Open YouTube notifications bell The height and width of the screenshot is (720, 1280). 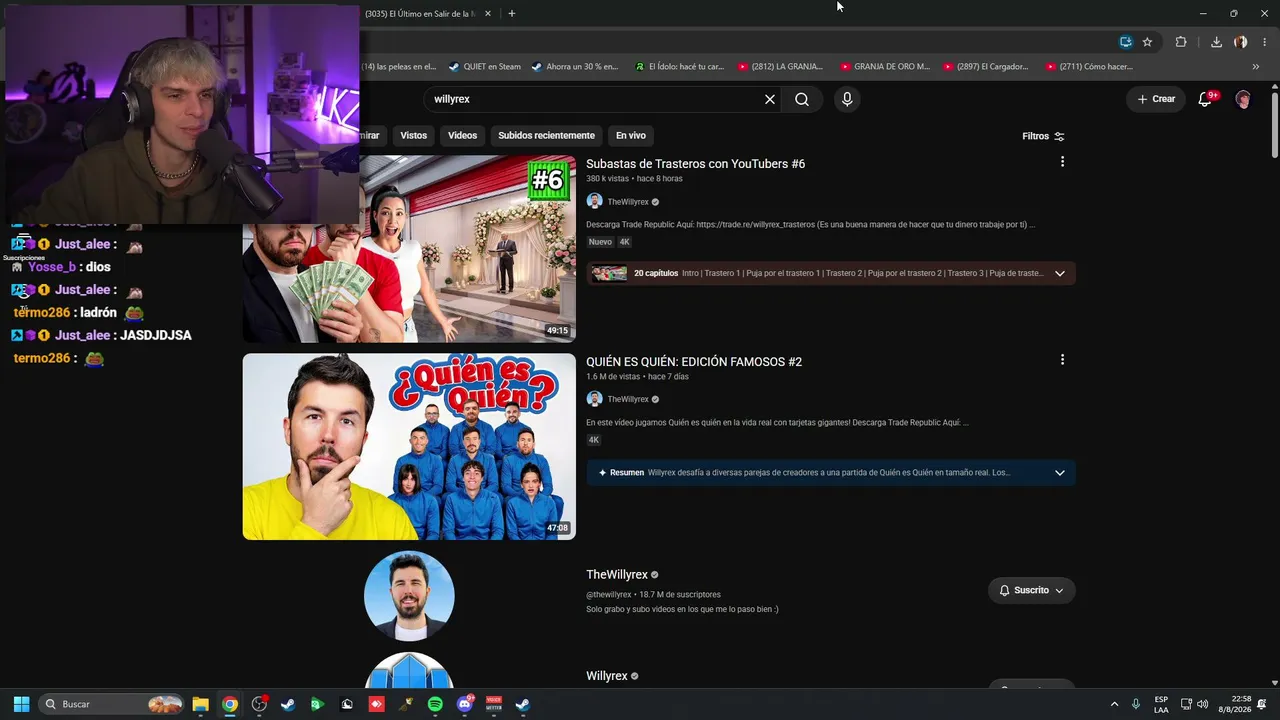(x=1205, y=99)
